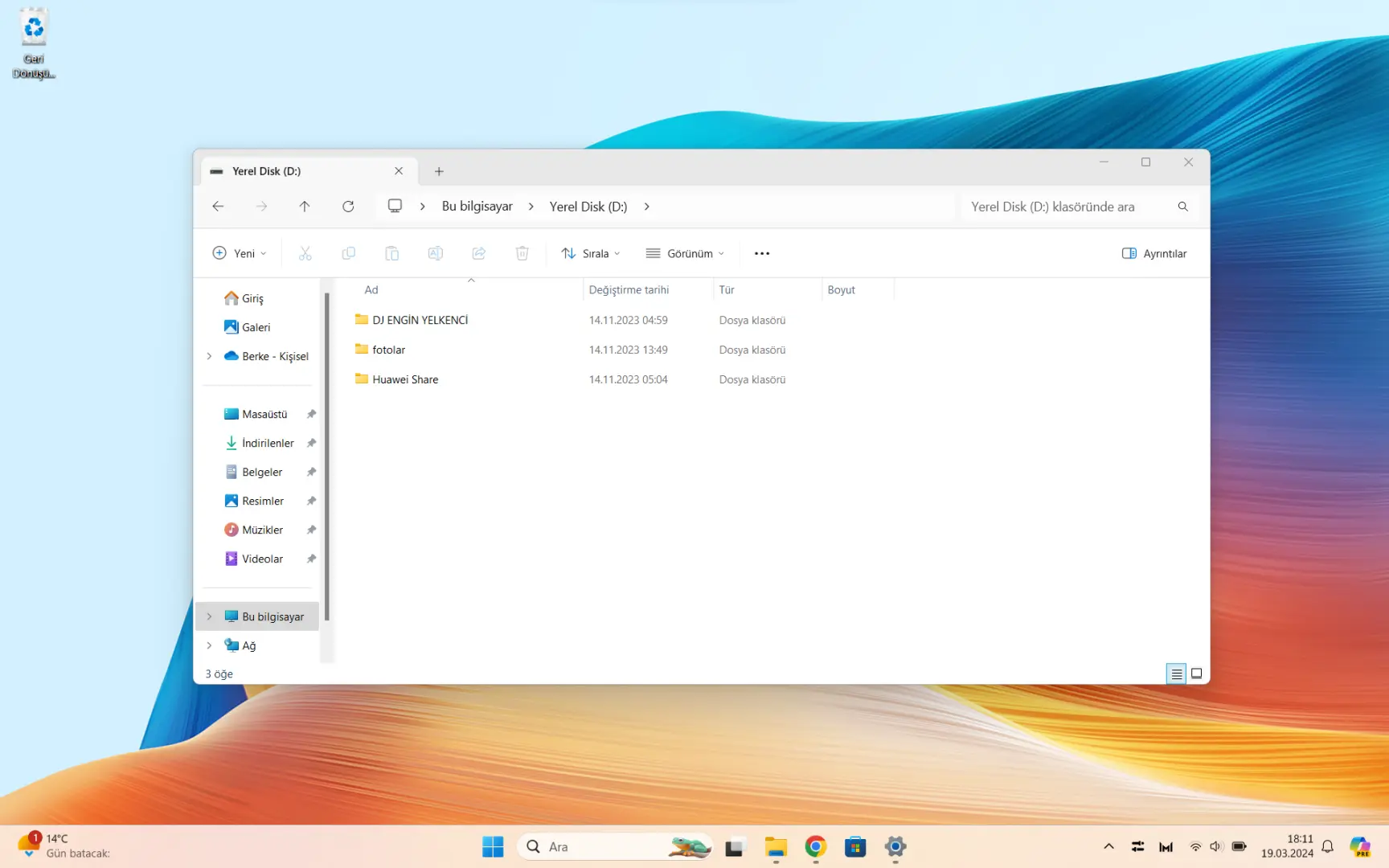Navigate up one folder level

tap(305, 207)
